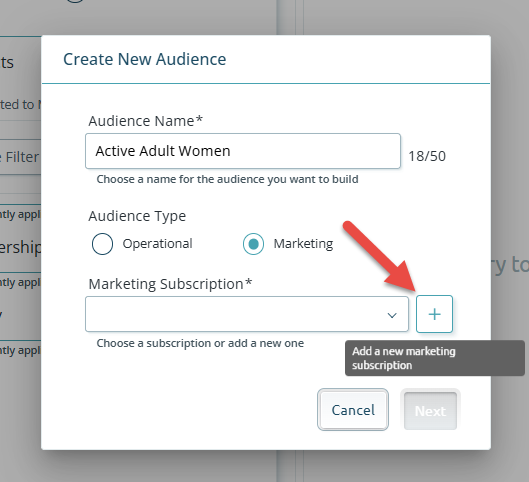The width and height of the screenshot is (529, 482).
Task: Click the "Choose a subscription or add" hint text
Action: coord(200,343)
